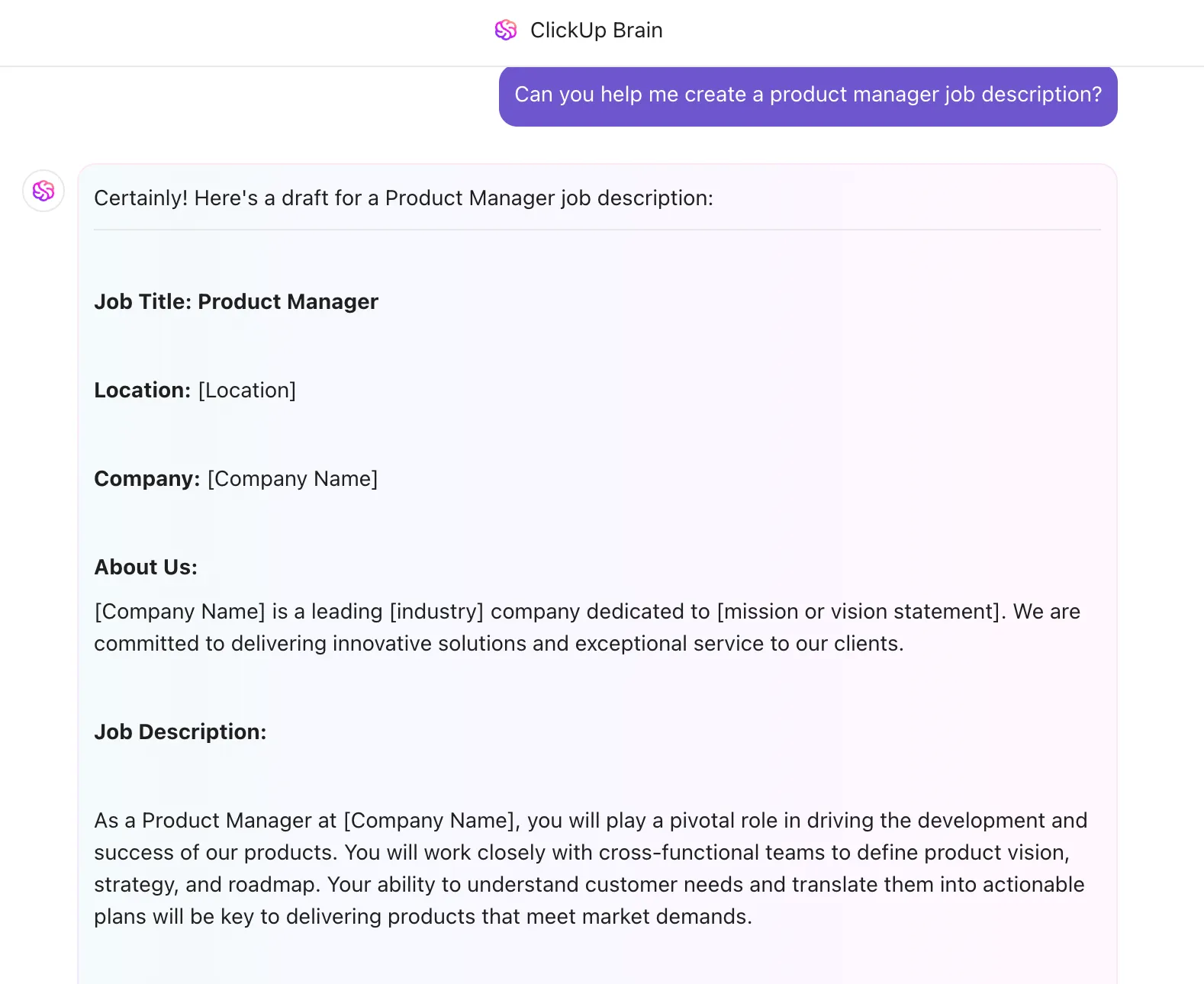Click the ClickUp Brain logo in header
1204x984 pixels.
(506, 30)
